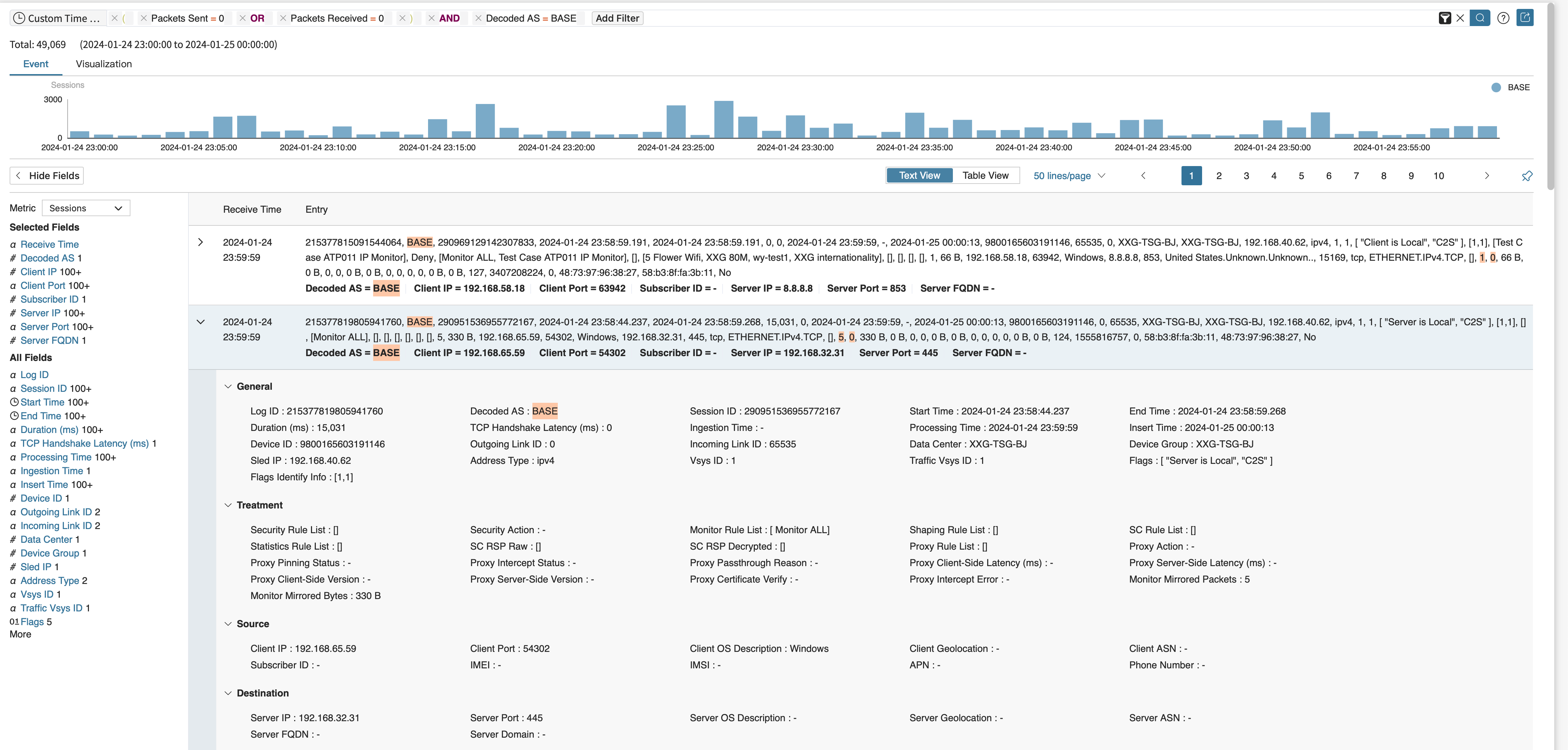1568x750 pixels.
Task: Collapse the Treatment section
Action: 228,505
